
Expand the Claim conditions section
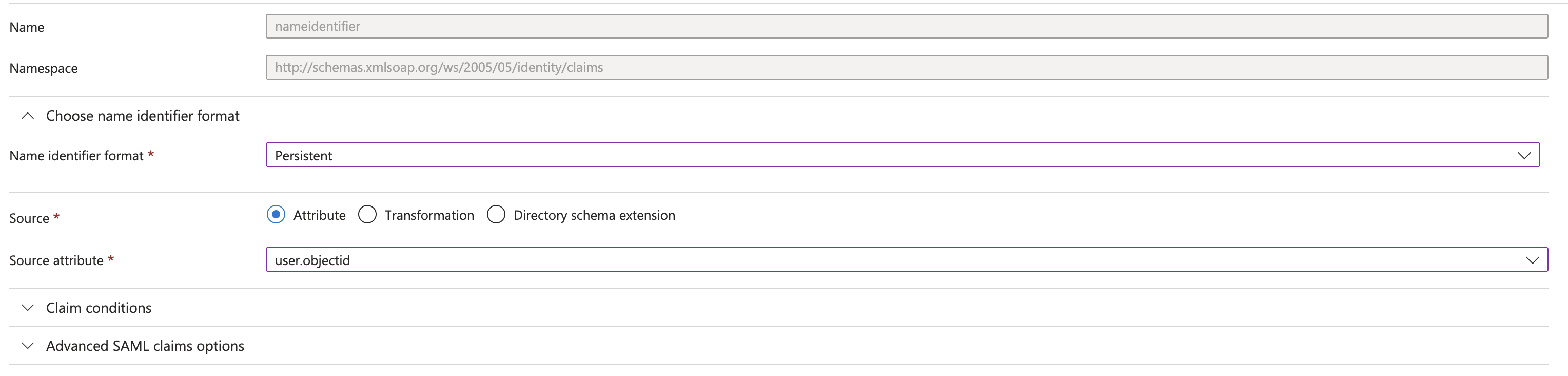98,308
